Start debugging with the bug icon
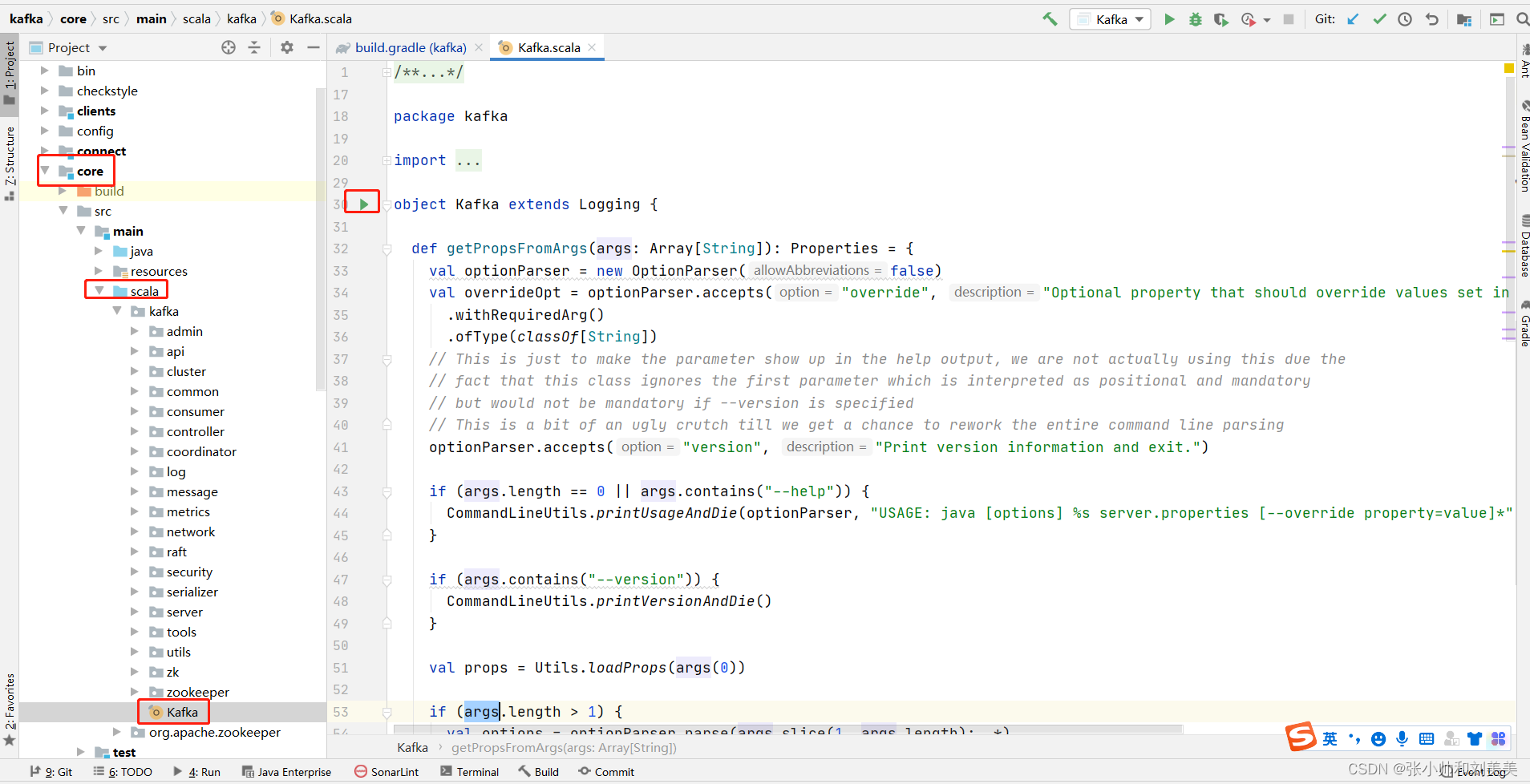1530x784 pixels. pos(1195,19)
